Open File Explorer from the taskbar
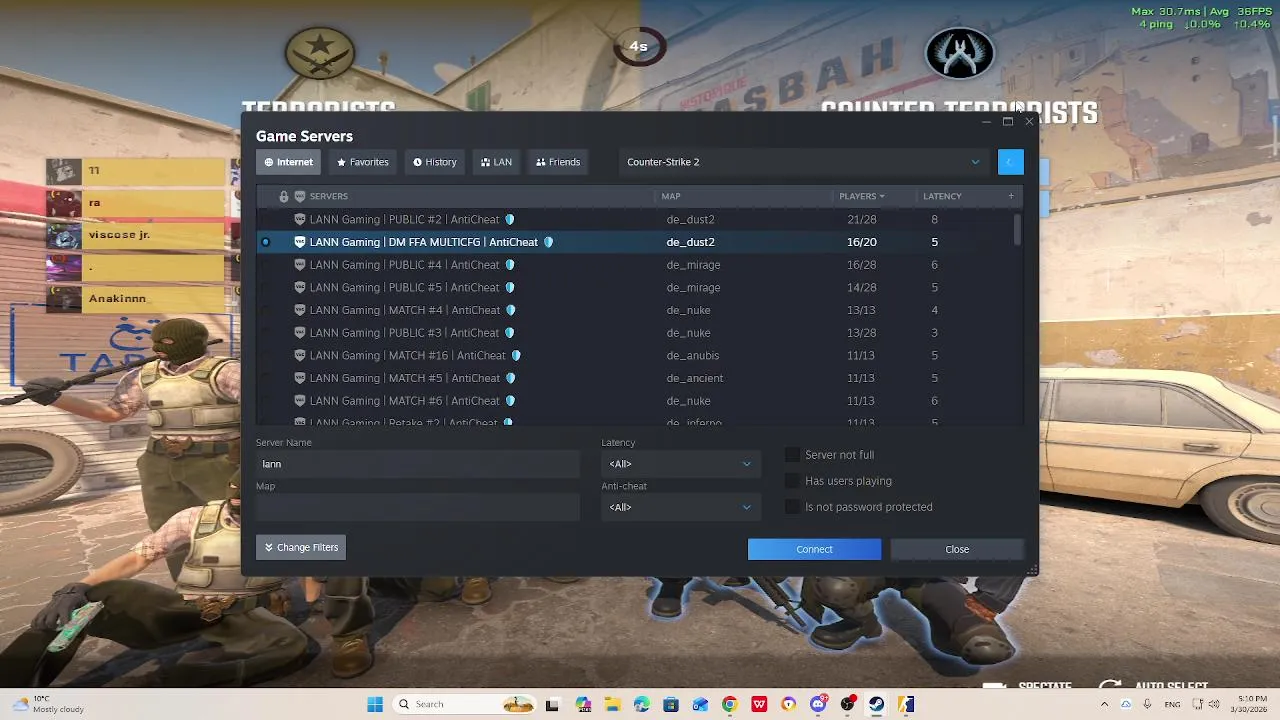Viewport: 1280px width, 720px height. click(612, 704)
